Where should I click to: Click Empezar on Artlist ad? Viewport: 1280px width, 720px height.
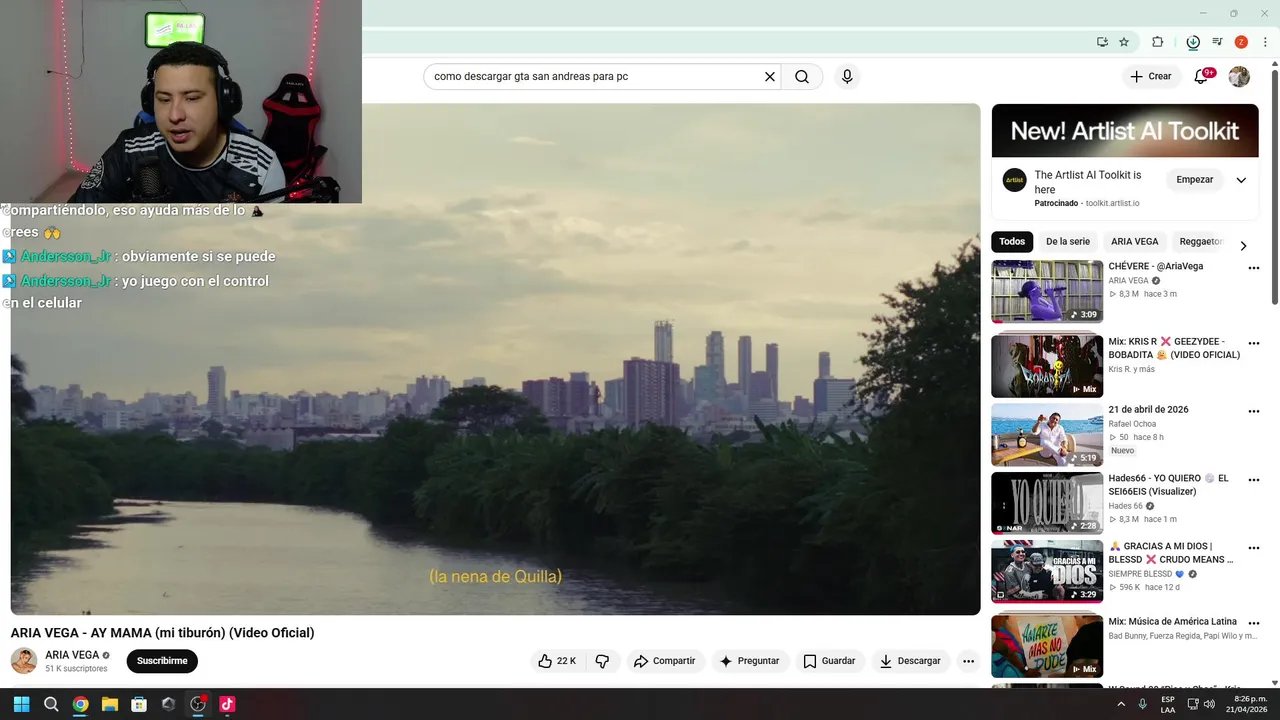1194,180
